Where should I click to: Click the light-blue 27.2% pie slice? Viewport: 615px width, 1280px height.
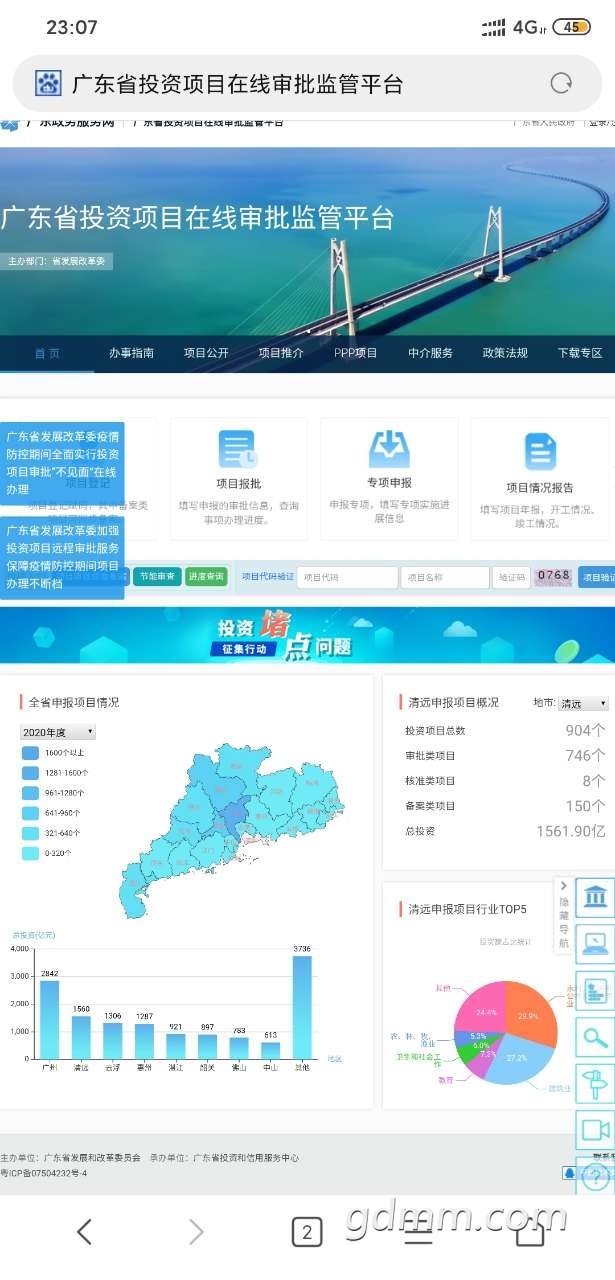click(x=517, y=1060)
